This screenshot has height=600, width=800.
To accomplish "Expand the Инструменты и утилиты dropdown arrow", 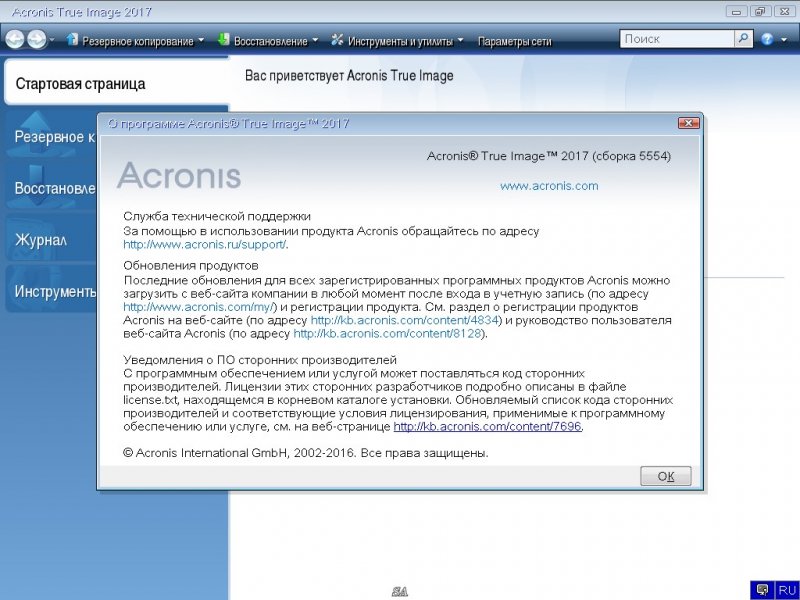I will coord(460,40).
